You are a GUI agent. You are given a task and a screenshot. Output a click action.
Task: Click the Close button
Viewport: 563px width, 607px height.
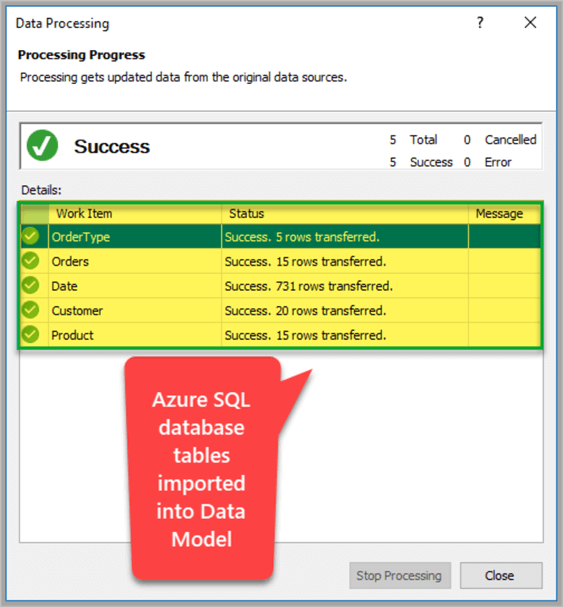pos(501,575)
